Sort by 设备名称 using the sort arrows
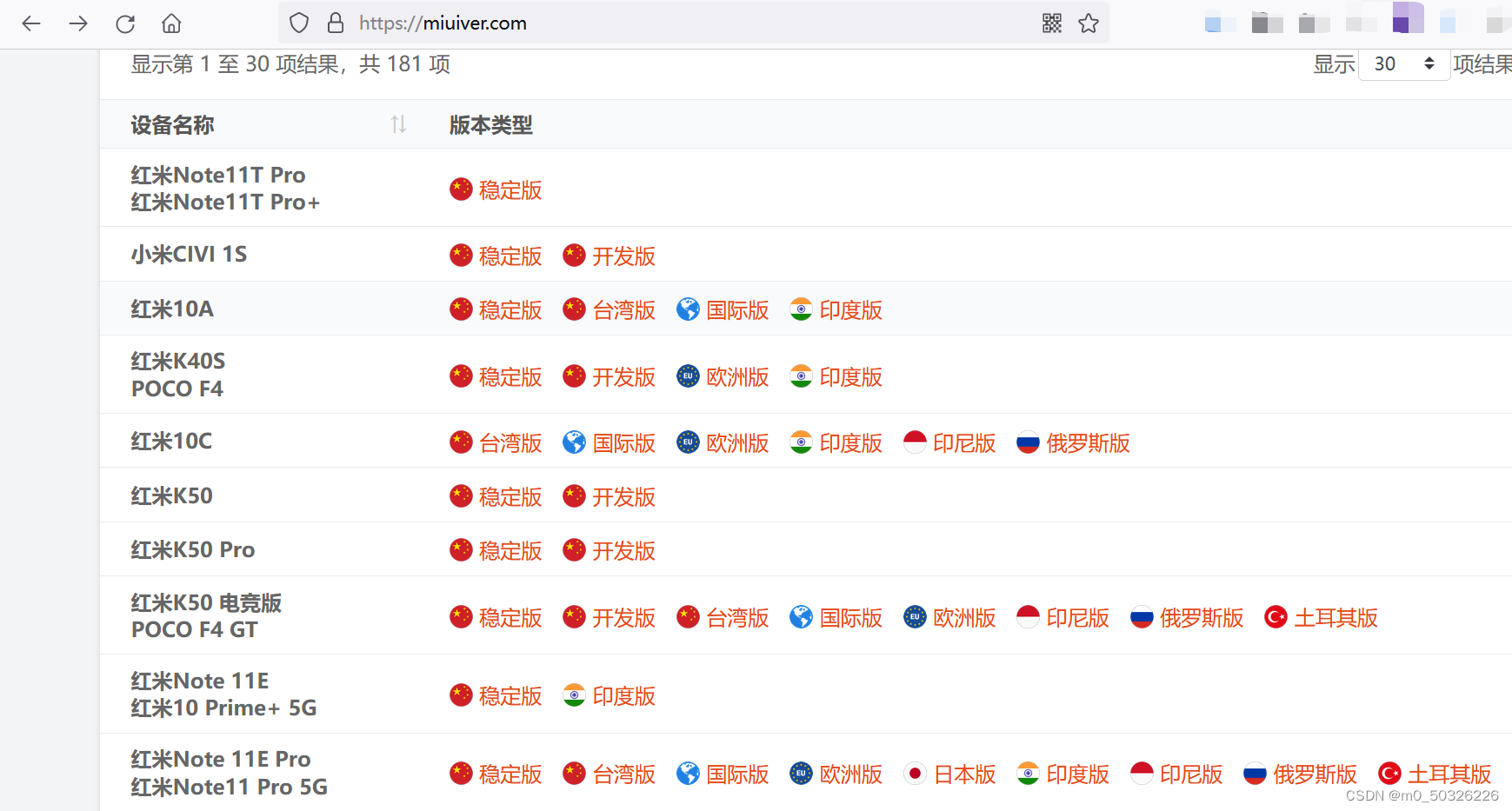Viewport: 1512px width, 811px height. (x=398, y=124)
